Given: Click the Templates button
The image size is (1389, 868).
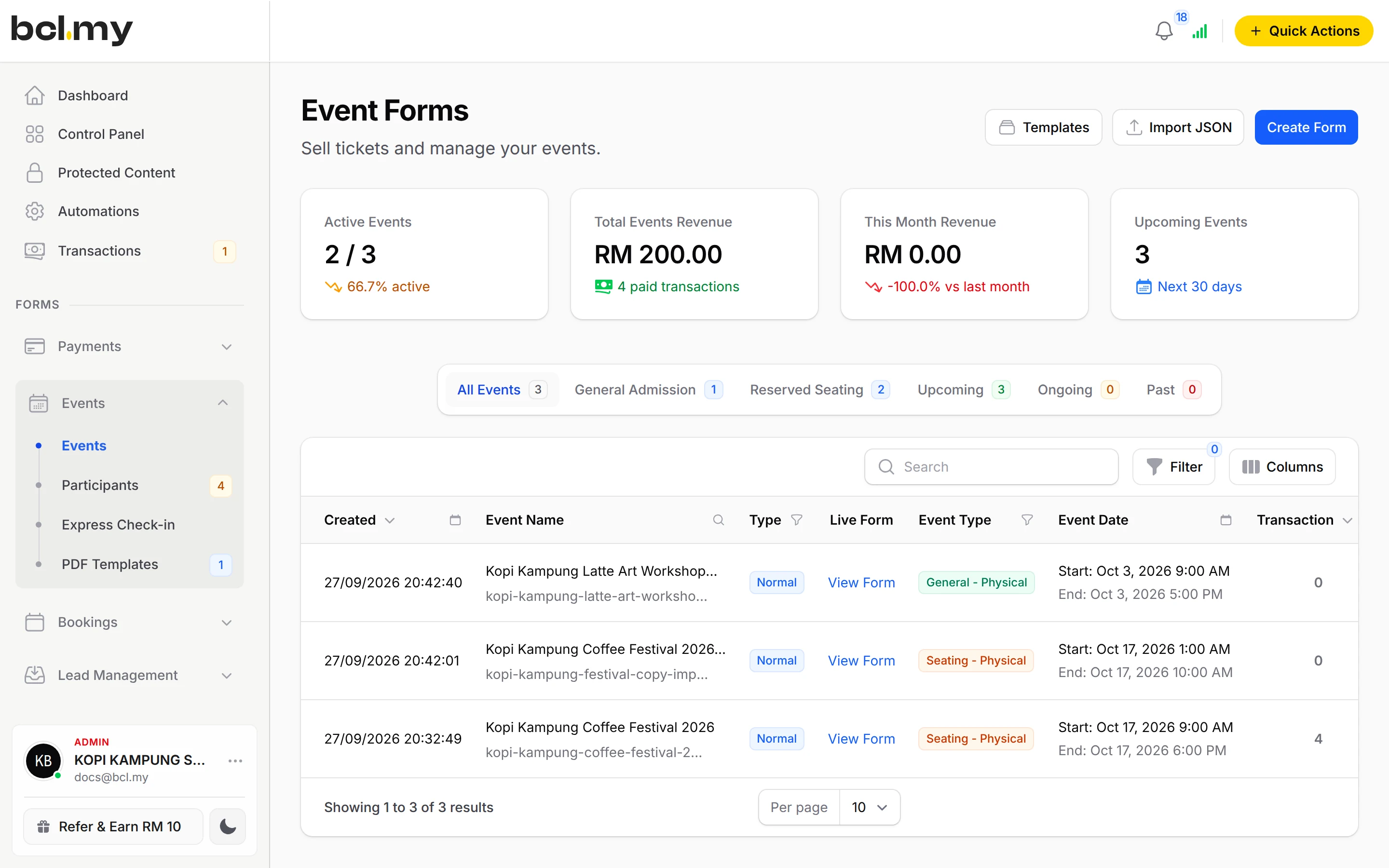Looking at the screenshot, I should 1044,127.
